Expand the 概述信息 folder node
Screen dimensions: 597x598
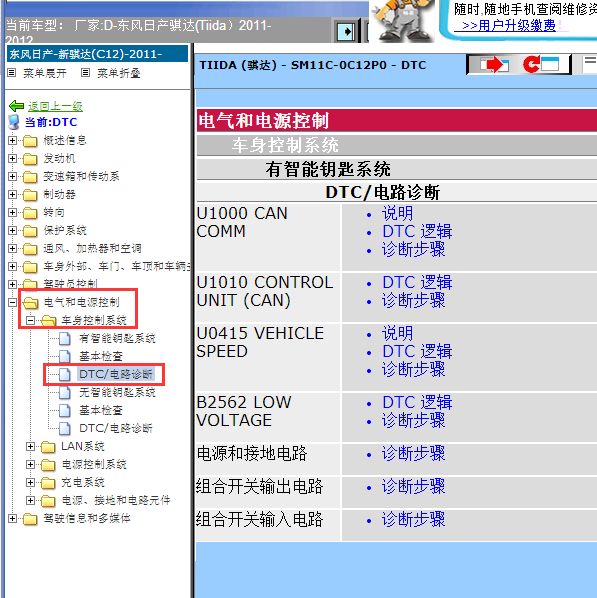12,140
